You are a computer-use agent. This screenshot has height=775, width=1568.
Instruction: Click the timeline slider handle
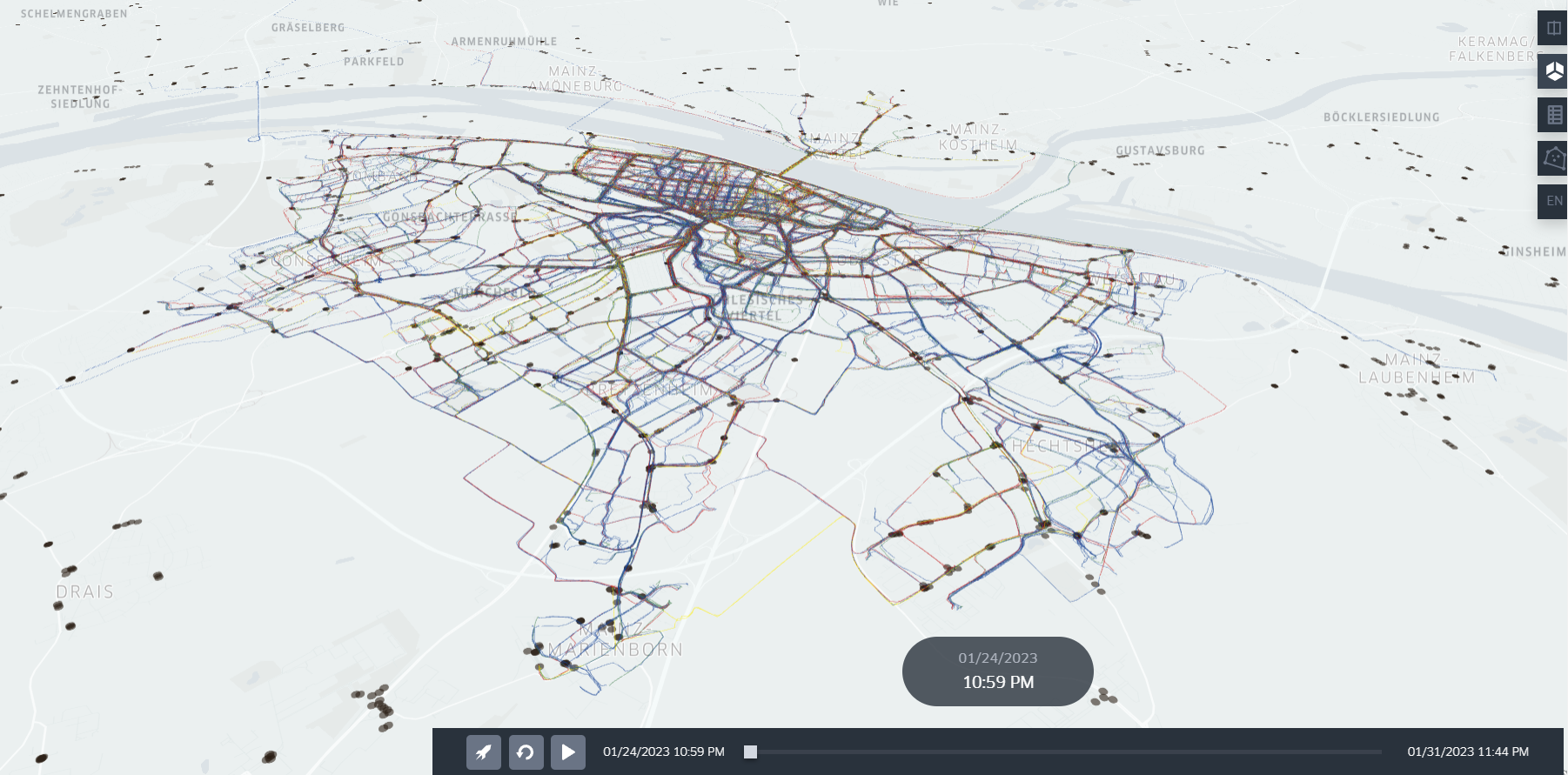[x=750, y=752]
